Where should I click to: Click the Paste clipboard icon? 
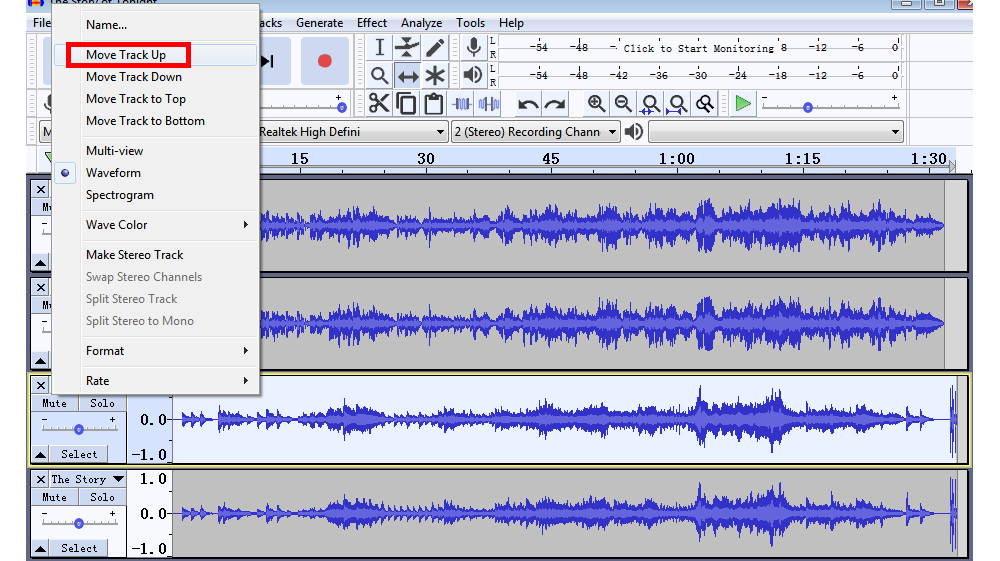(x=434, y=103)
